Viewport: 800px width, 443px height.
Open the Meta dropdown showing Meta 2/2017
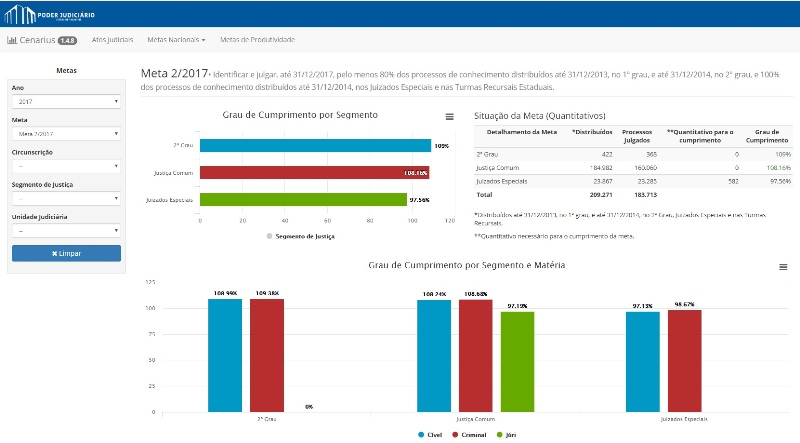(x=66, y=133)
